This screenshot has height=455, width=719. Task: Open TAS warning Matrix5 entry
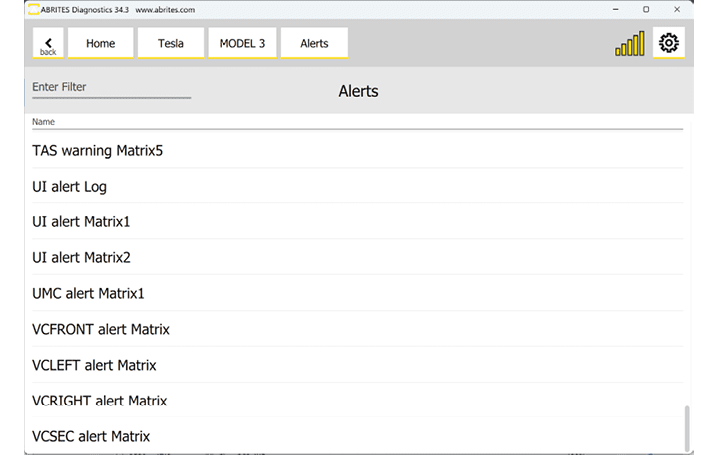click(x=97, y=151)
